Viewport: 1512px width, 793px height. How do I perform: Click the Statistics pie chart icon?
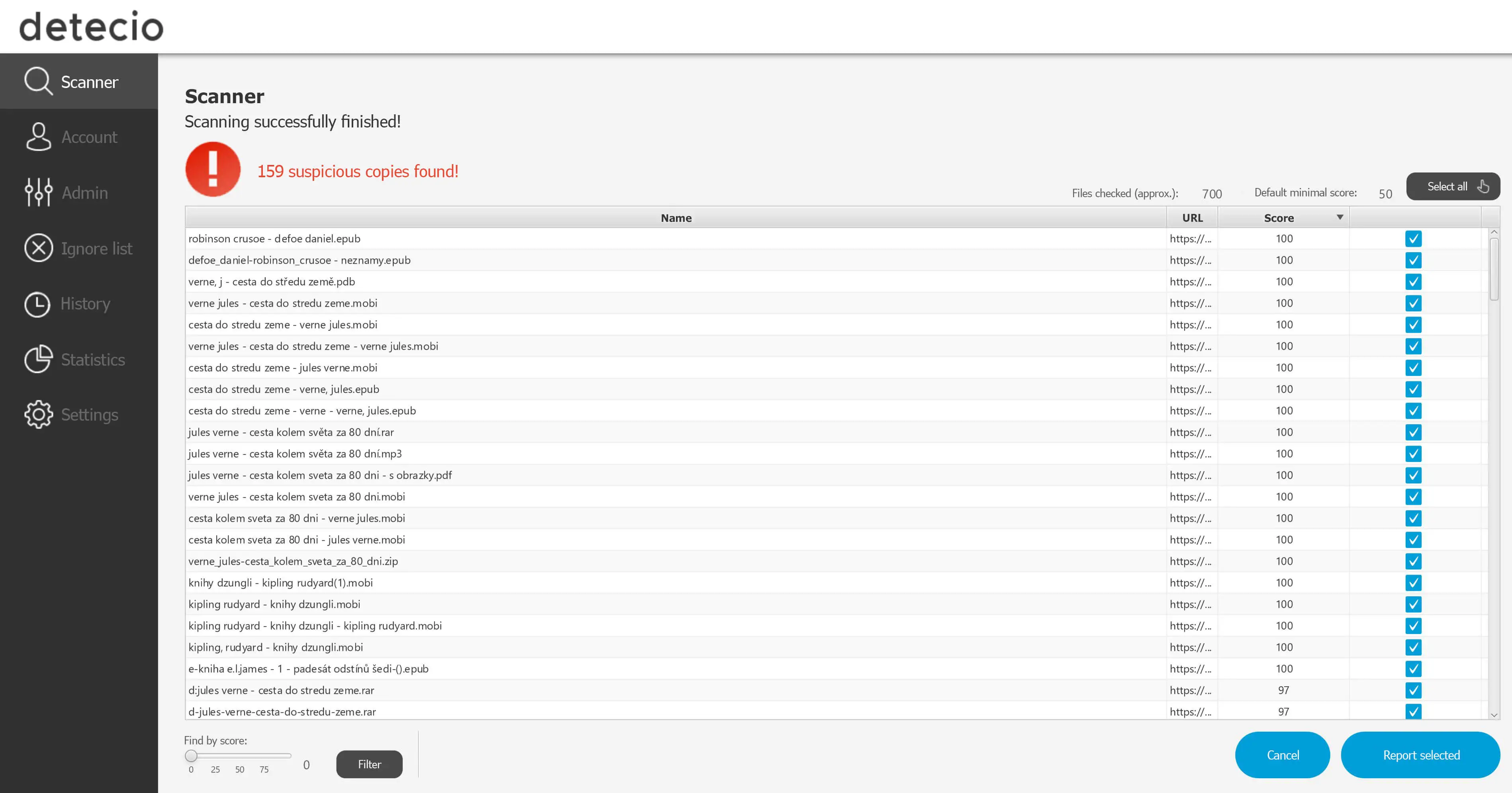[x=39, y=358]
